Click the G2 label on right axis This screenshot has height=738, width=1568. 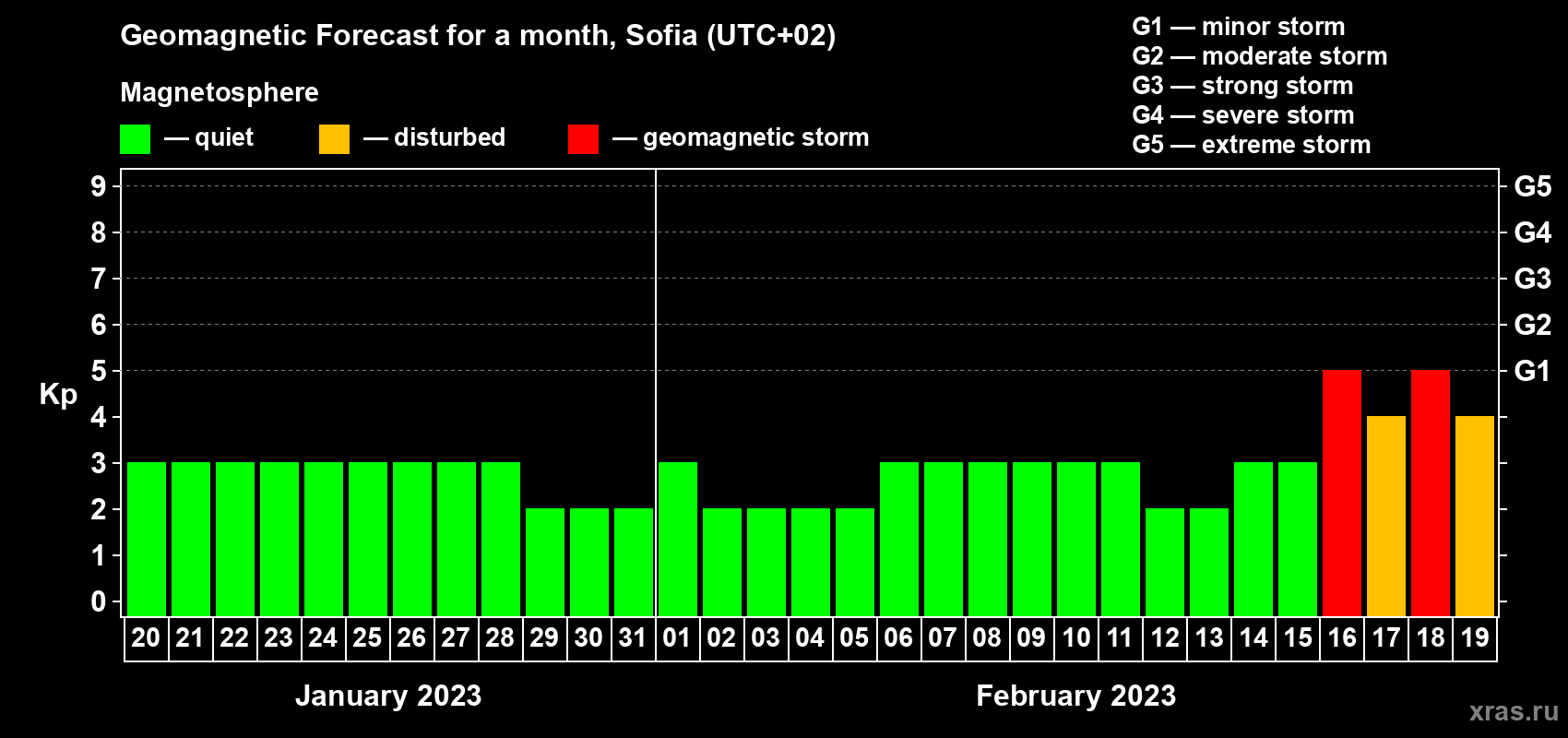[1533, 325]
